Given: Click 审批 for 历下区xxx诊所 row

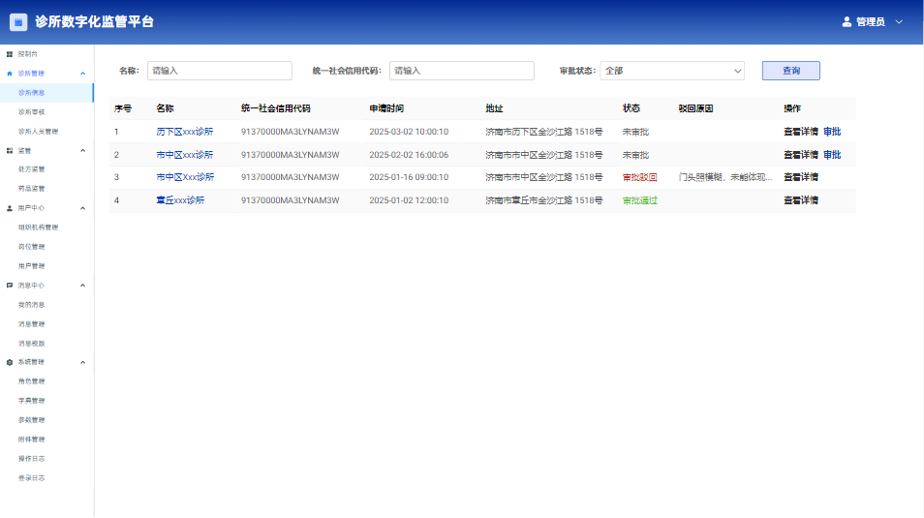Looking at the screenshot, I should (x=832, y=132).
